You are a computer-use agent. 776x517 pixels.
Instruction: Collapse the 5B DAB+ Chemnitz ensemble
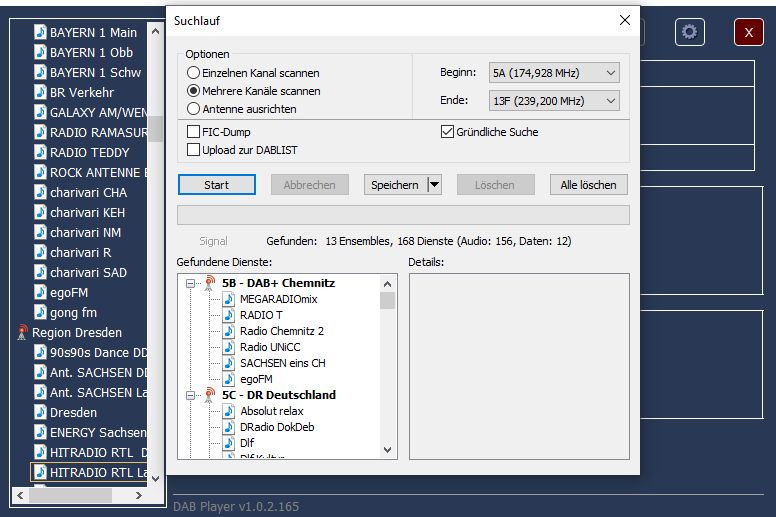pyautogui.click(x=190, y=283)
